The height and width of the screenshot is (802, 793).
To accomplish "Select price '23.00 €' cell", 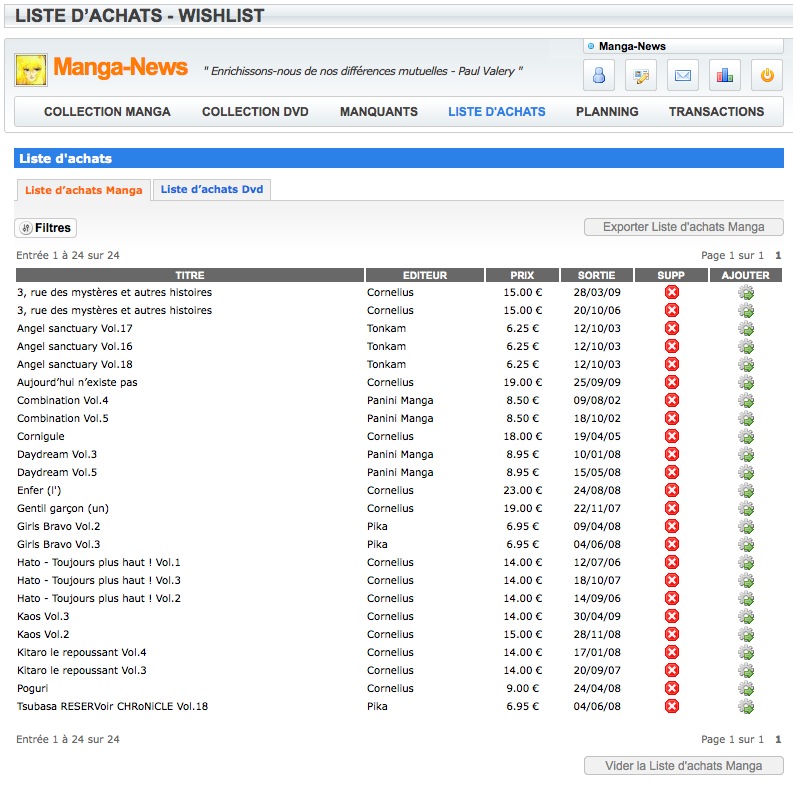I will (522, 490).
